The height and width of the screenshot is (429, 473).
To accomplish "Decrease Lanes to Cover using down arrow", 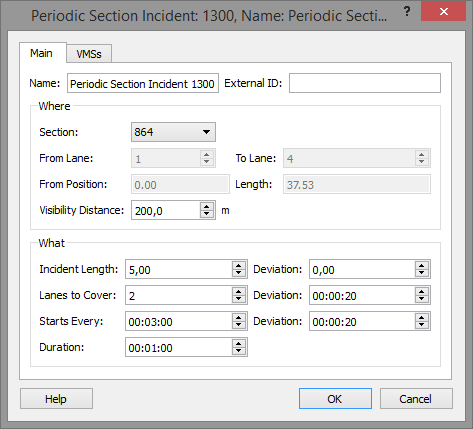I will click(x=239, y=299).
